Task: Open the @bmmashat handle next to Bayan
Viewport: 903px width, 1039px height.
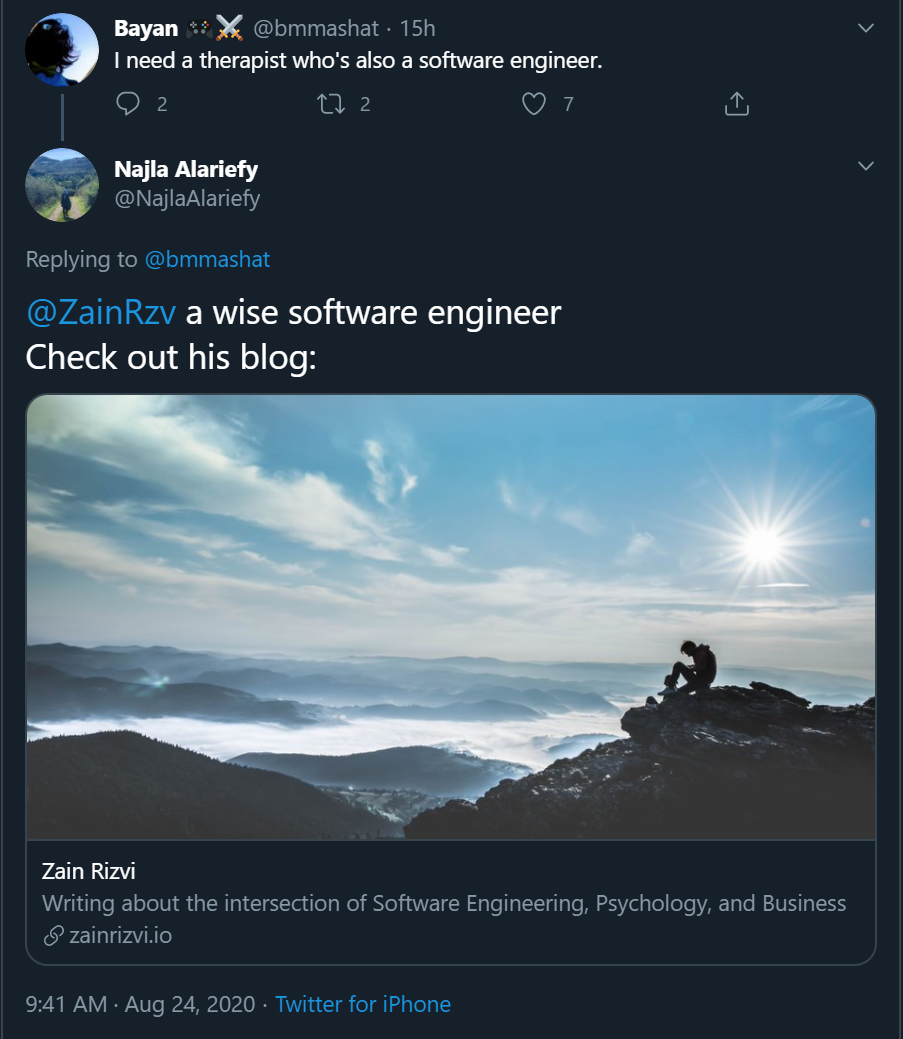Action: [316, 28]
